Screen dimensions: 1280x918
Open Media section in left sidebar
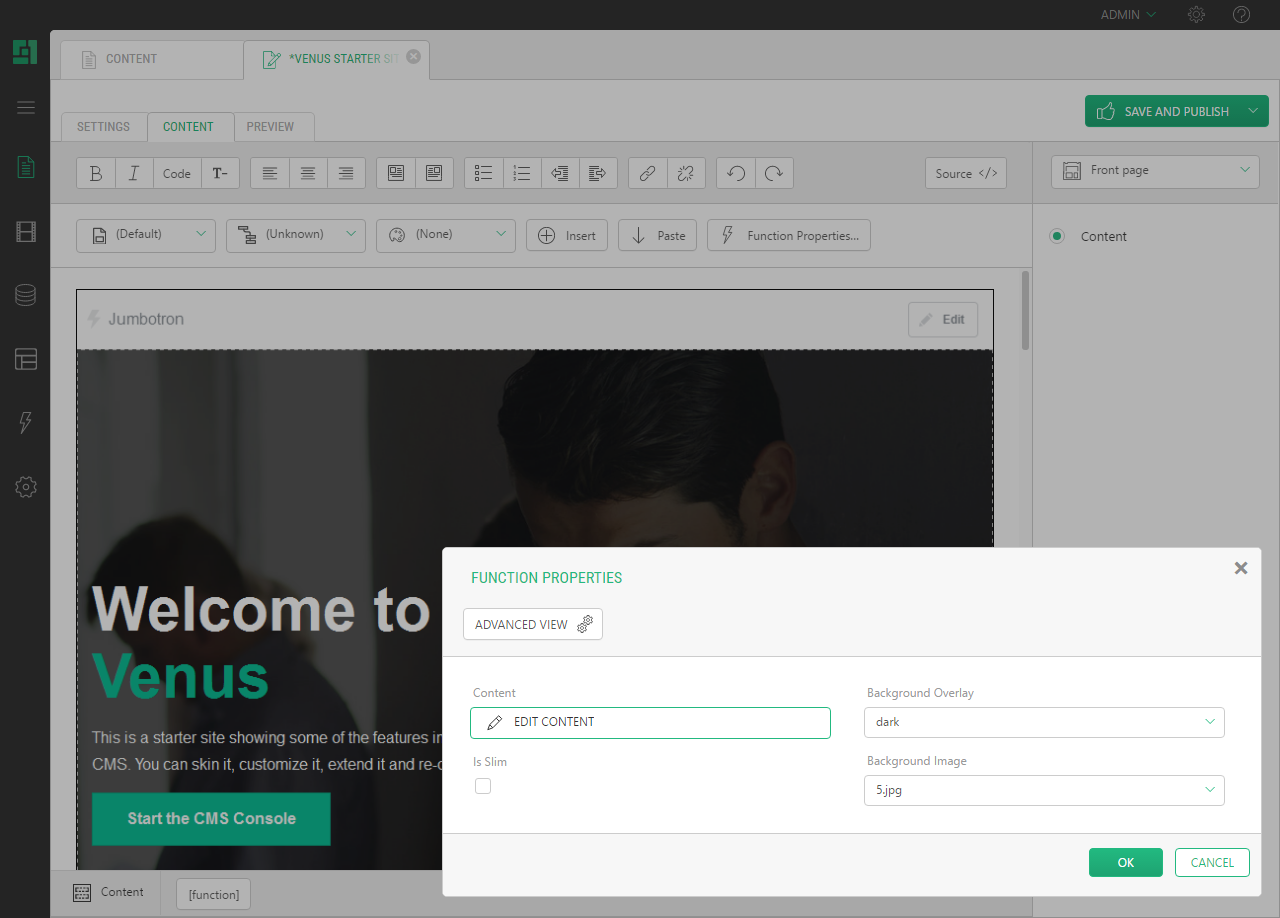point(26,233)
